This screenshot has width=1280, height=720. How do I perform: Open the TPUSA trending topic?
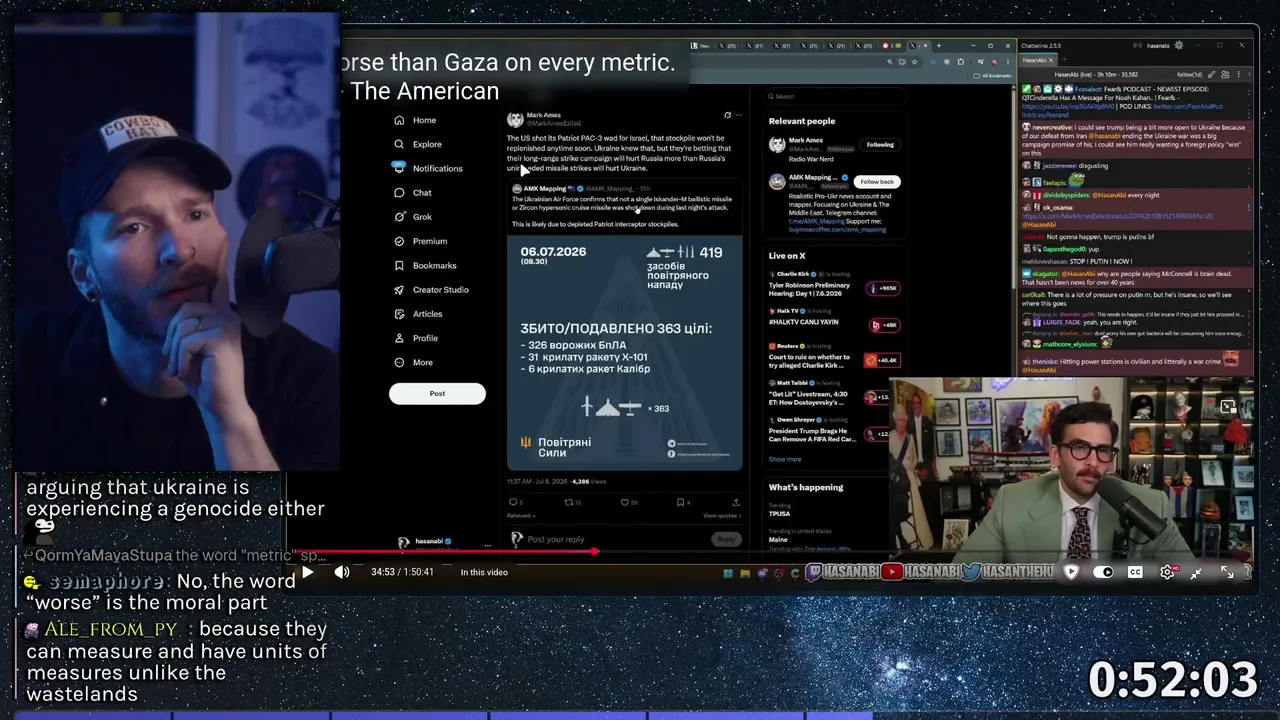tap(779, 512)
